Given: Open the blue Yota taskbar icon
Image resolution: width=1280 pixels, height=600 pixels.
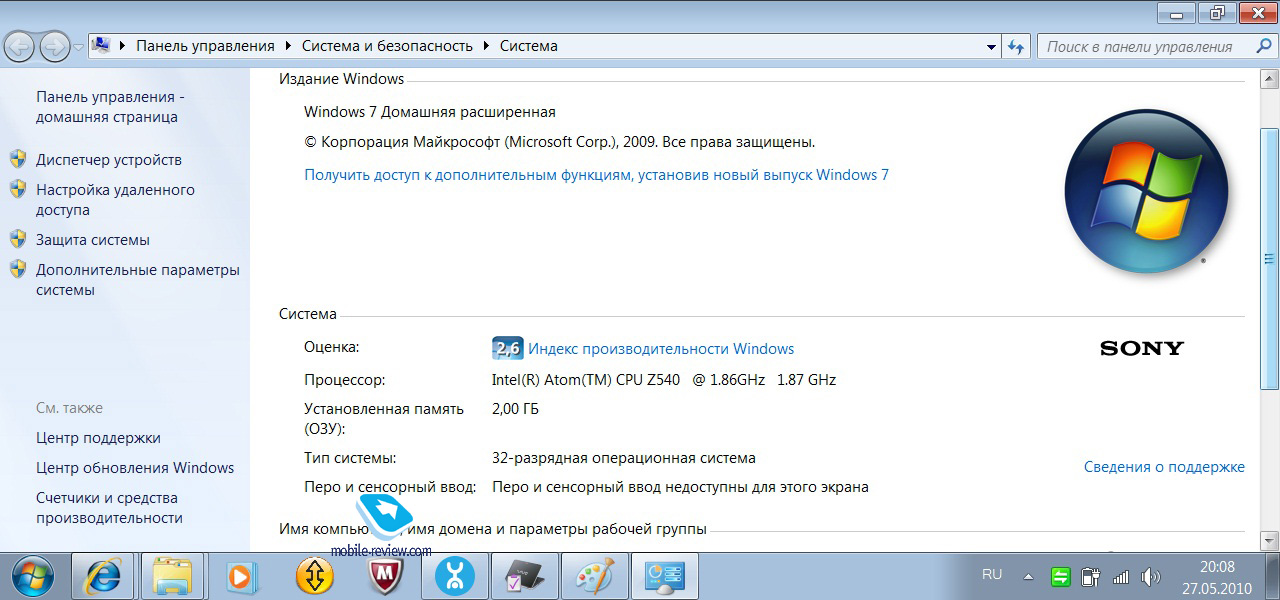Looking at the screenshot, I should 454,576.
